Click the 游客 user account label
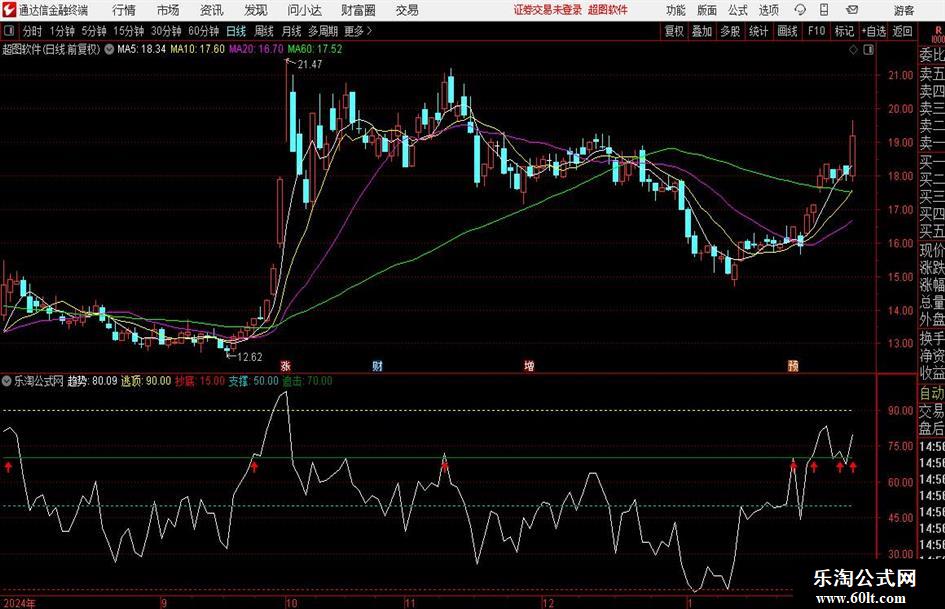The image size is (945, 609). [x=903, y=10]
